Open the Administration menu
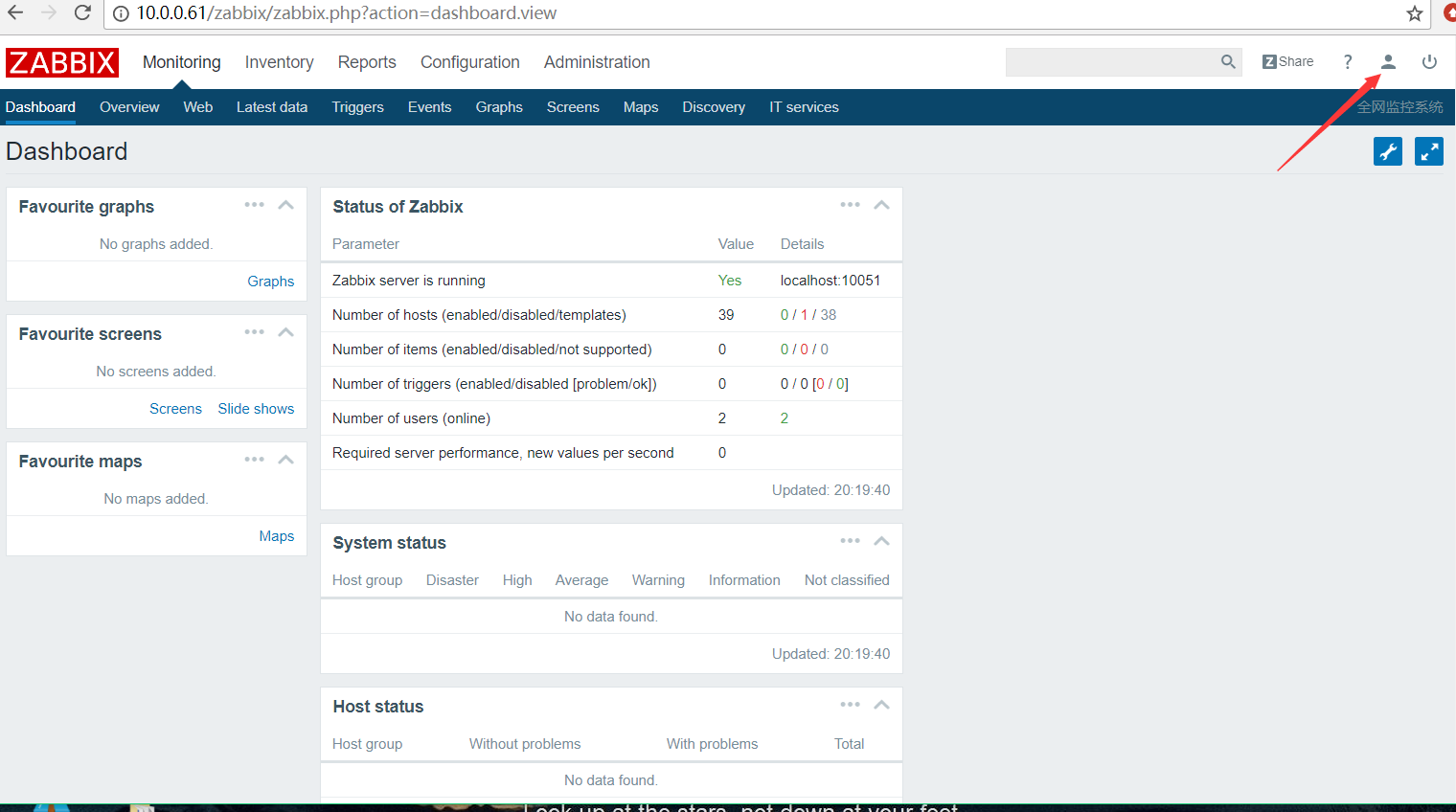Image resolution: width=1456 pixels, height=812 pixels. (597, 62)
